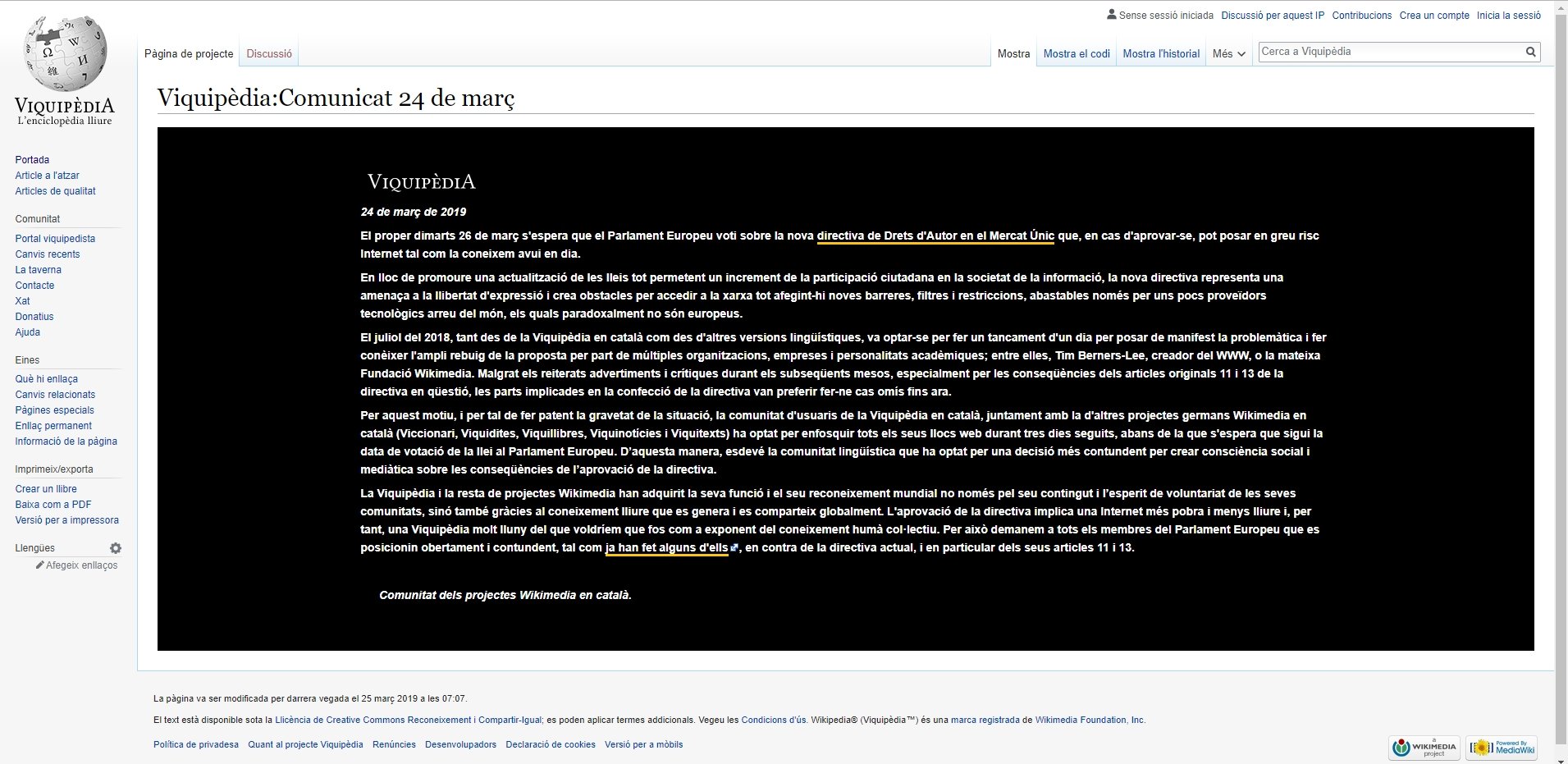Image resolution: width=1568 pixels, height=764 pixels.
Task: Click the Donatius link
Action: coord(34,317)
